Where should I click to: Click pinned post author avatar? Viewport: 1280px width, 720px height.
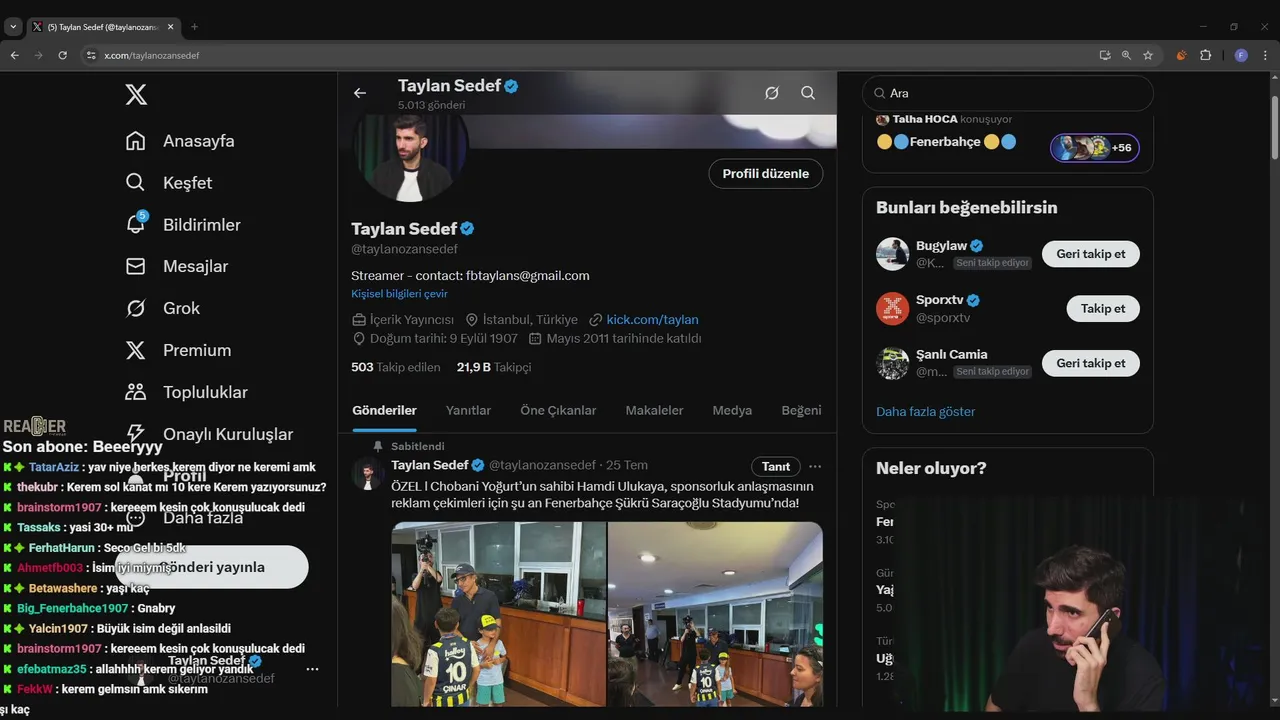point(368,474)
